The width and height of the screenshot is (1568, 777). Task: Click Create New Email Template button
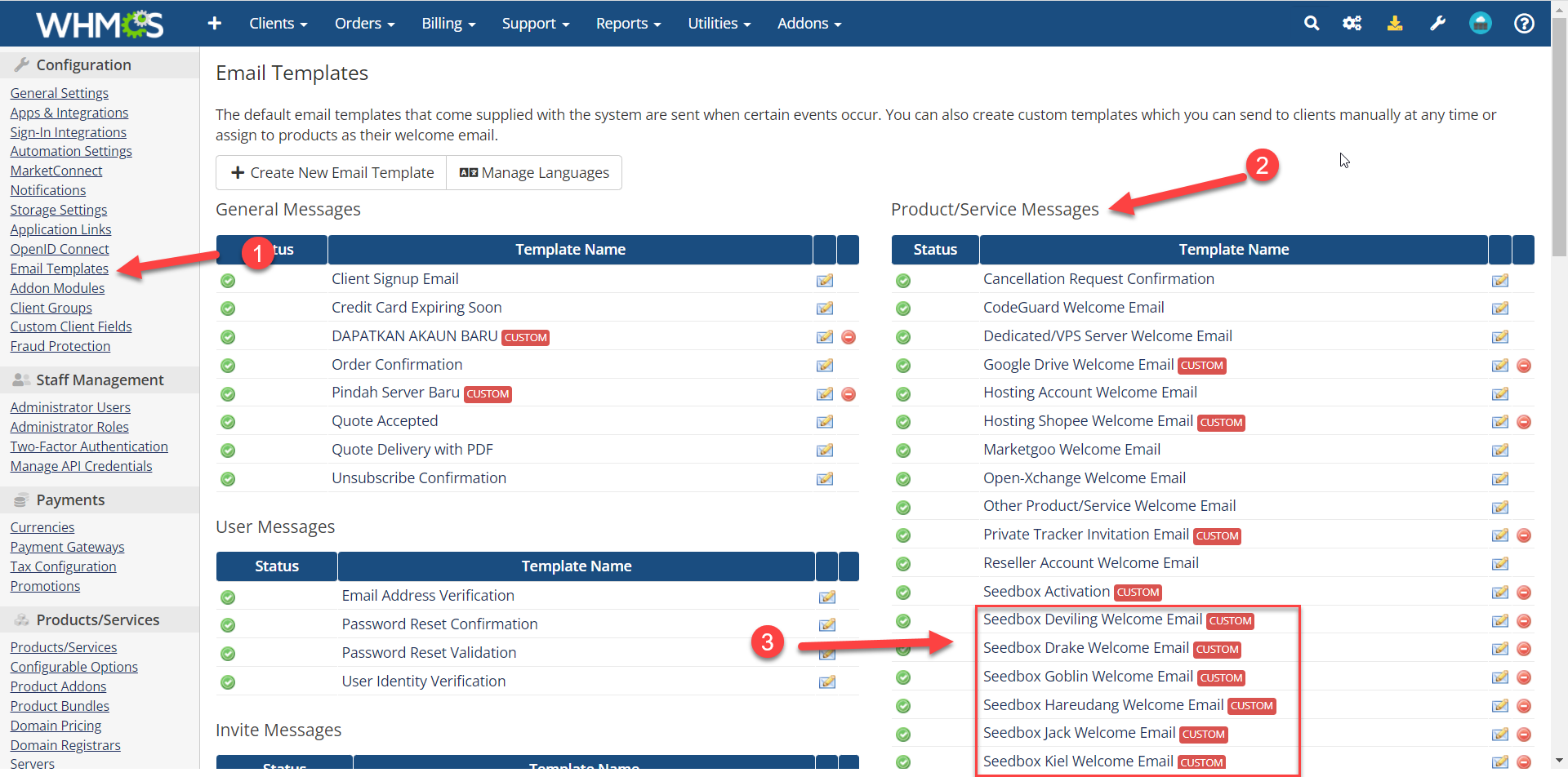pyautogui.click(x=332, y=173)
